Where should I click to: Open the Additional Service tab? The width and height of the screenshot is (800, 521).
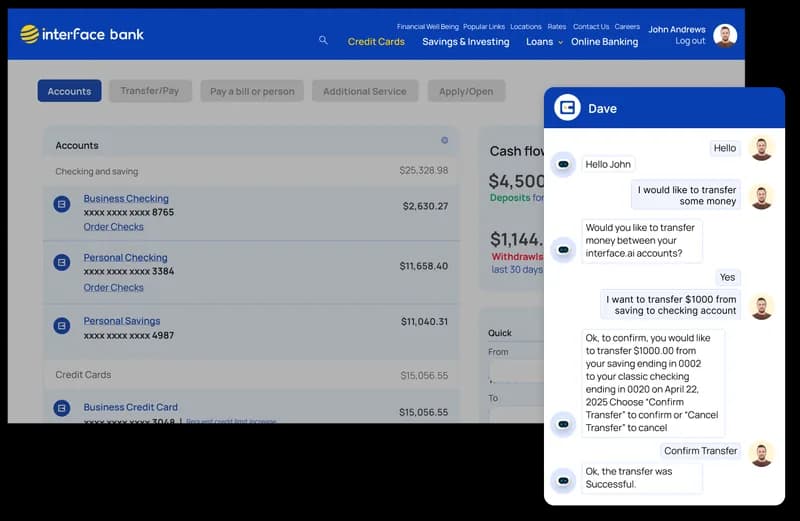pyautogui.click(x=365, y=91)
